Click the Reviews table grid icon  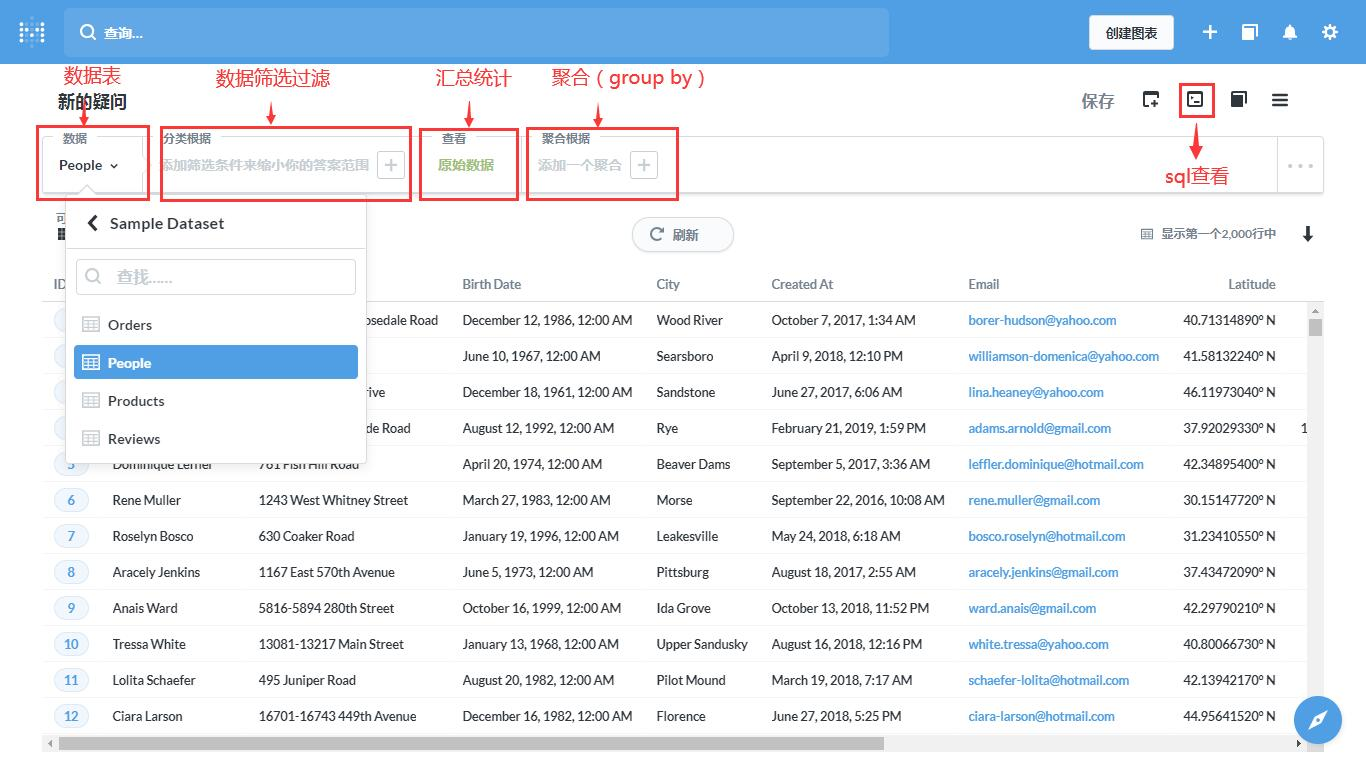(x=91, y=439)
